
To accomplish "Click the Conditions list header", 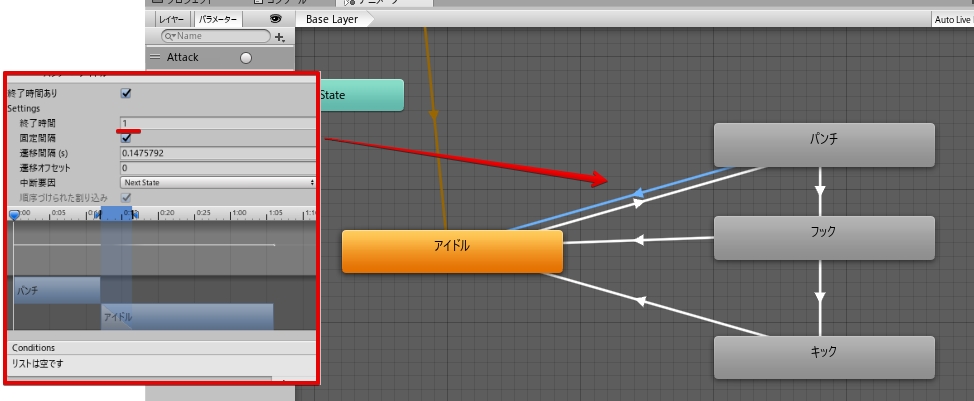I will pyautogui.click(x=162, y=348).
